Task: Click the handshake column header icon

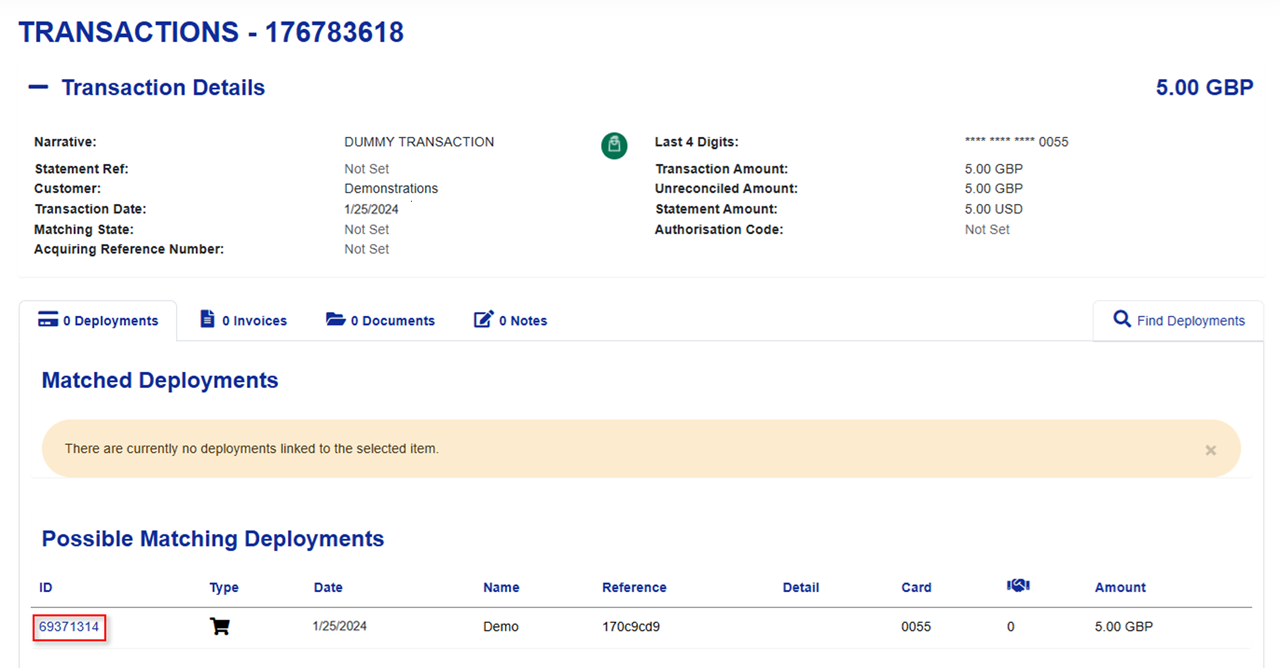Action: coord(1018,586)
